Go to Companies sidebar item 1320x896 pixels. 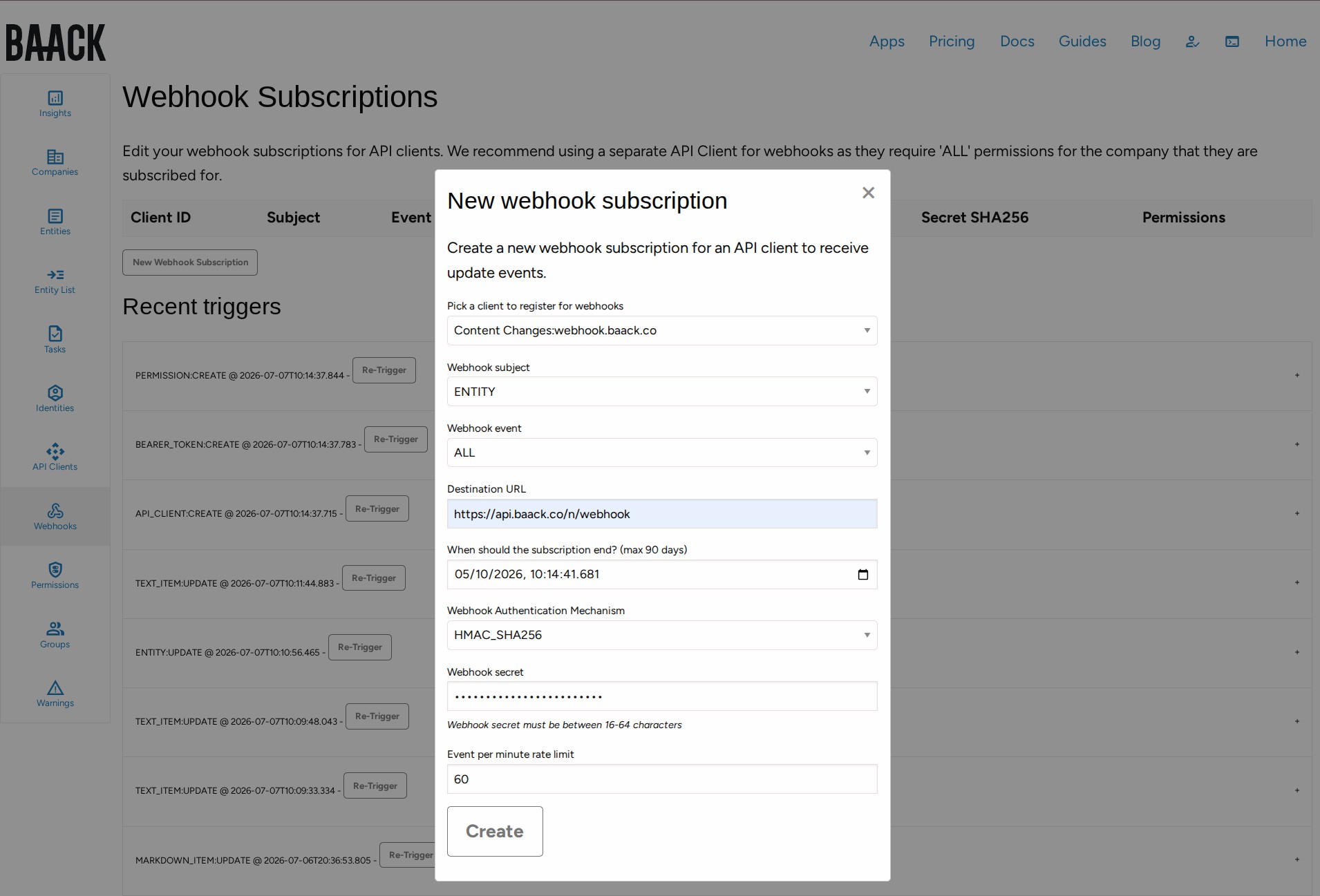55,163
